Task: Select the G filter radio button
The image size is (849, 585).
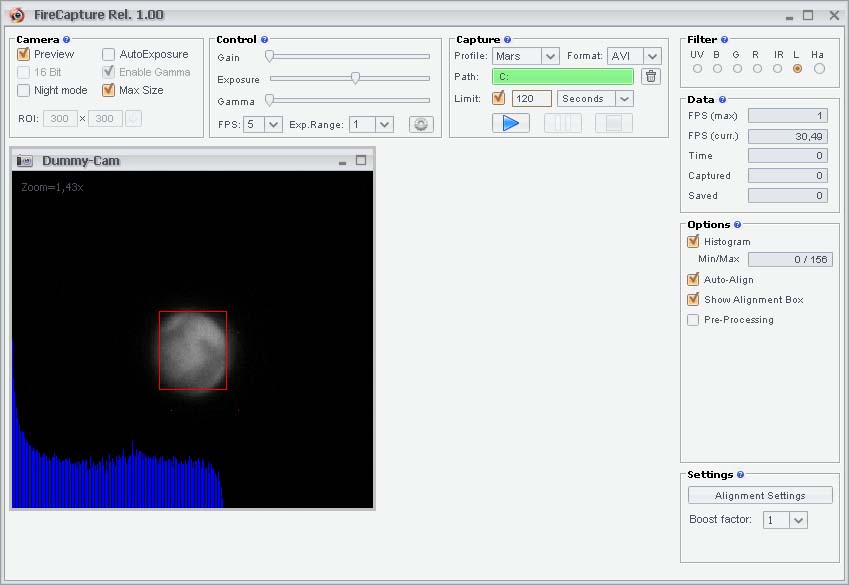Action: coord(737,69)
